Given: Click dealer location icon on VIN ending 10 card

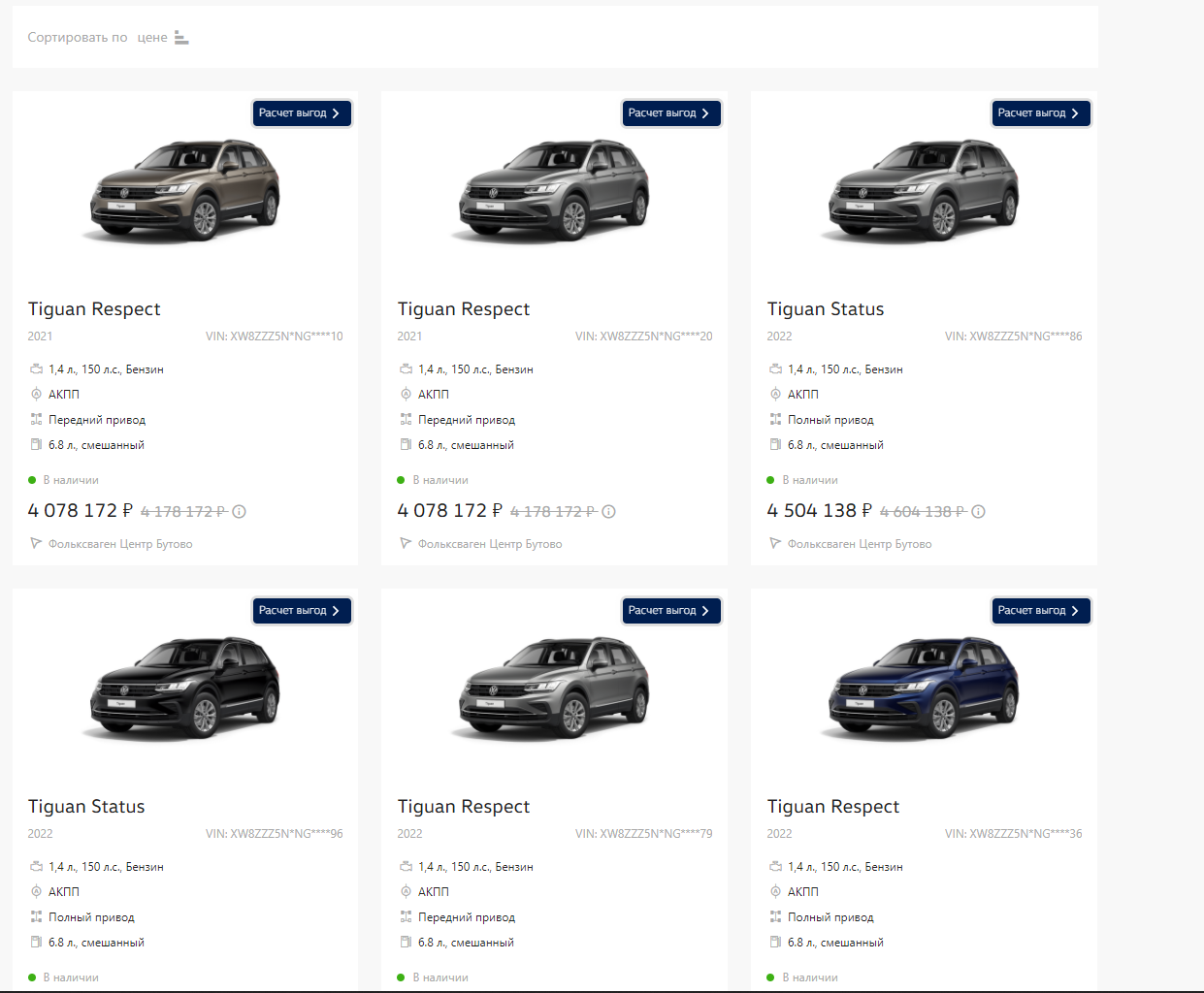Looking at the screenshot, I should (36, 543).
